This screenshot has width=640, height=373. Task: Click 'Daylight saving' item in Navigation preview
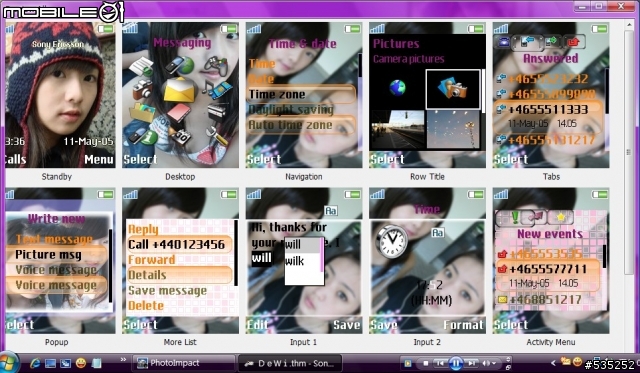[x=291, y=110]
